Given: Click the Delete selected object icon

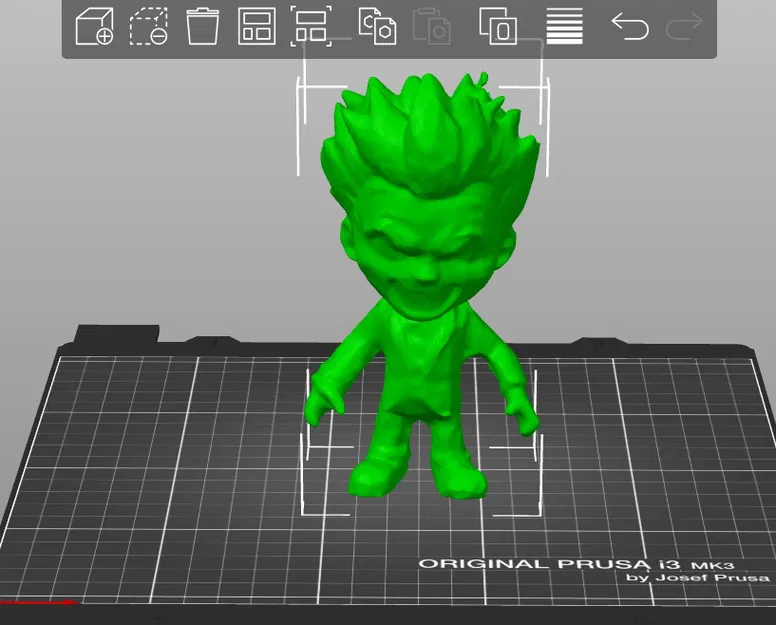Looking at the screenshot, I should (148, 27).
